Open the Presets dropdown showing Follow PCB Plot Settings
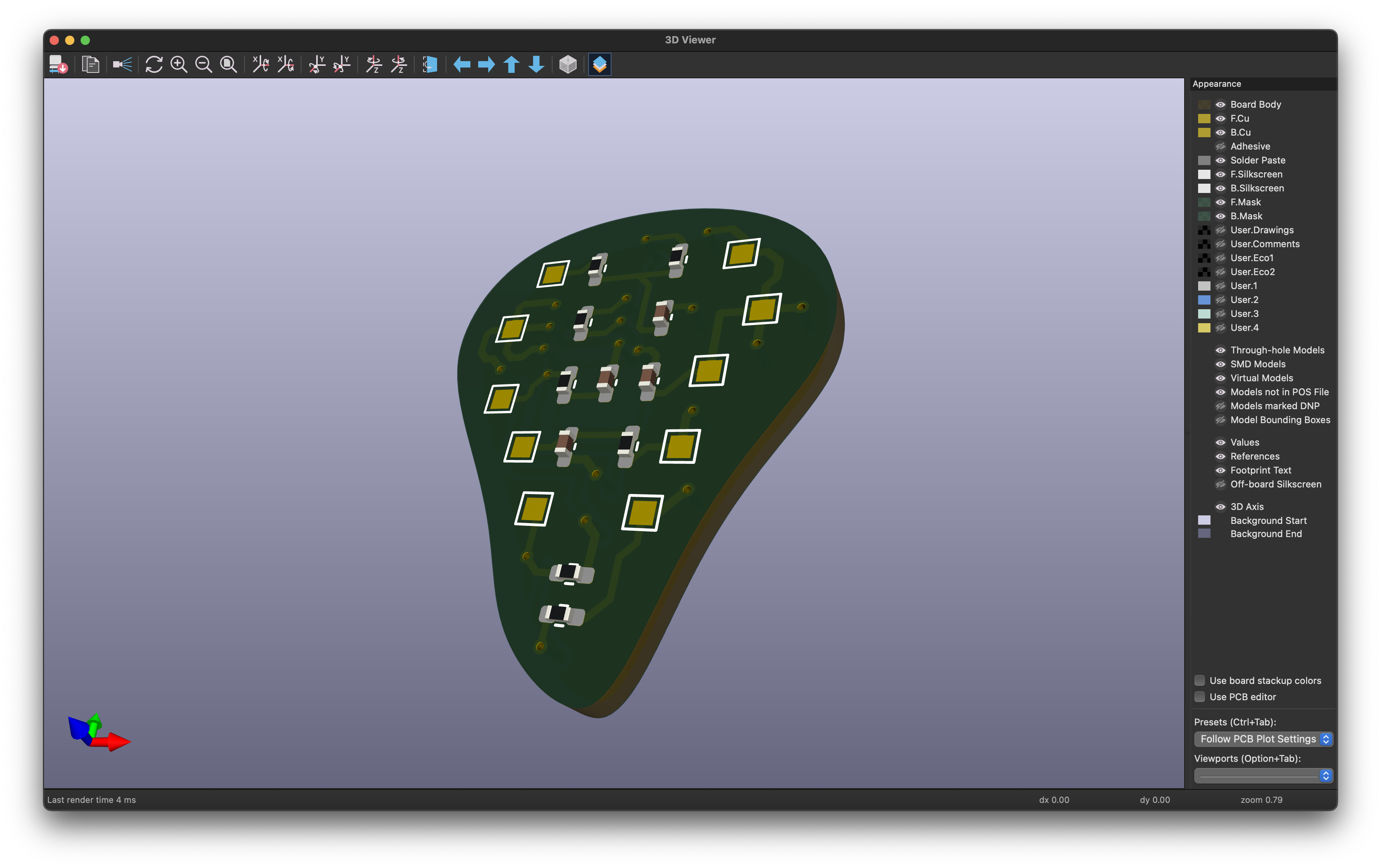1381x868 pixels. point(1262,739)
